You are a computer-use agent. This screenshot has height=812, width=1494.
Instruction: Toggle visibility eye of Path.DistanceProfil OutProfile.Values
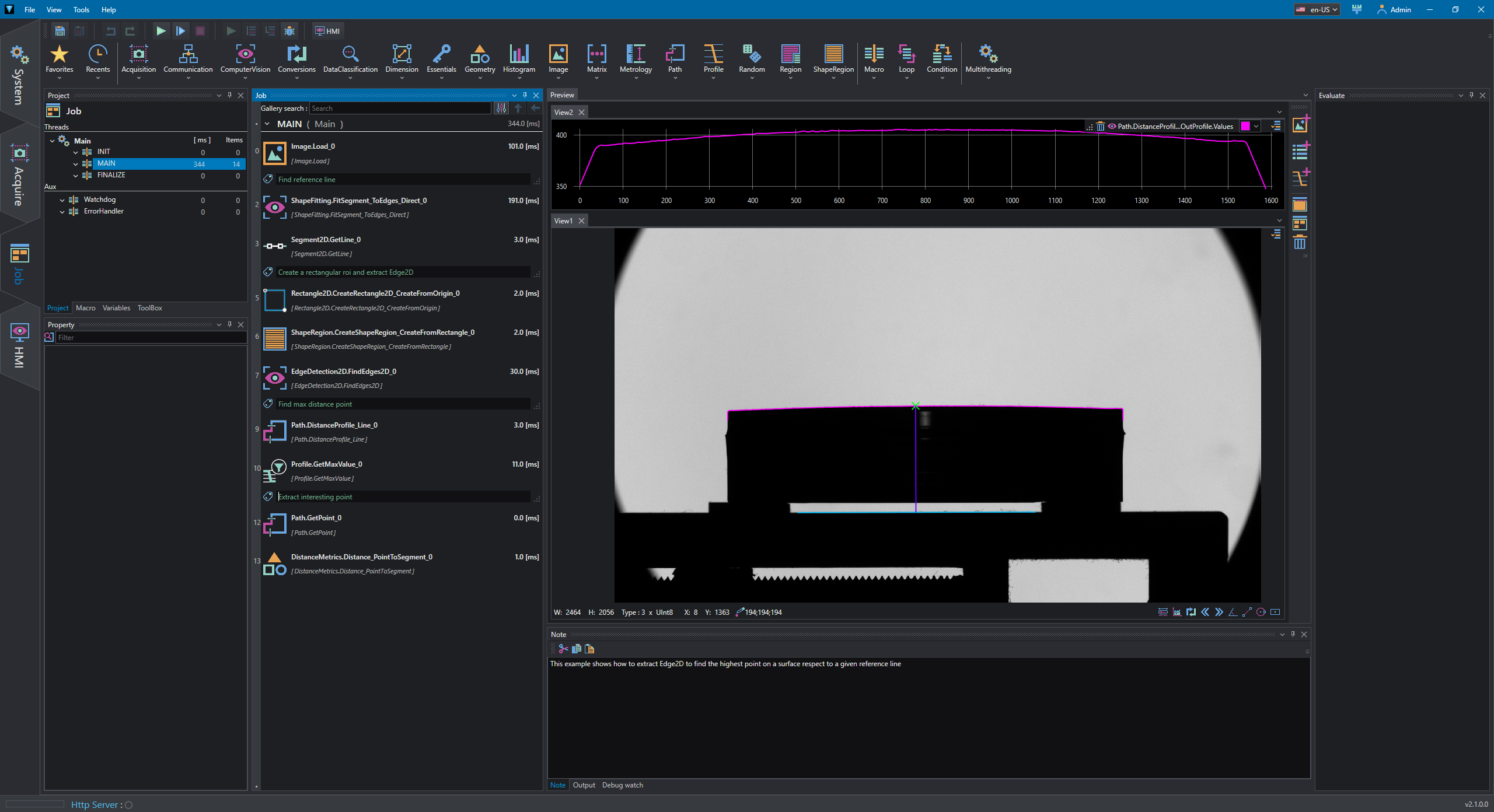pyautogui.click(x=1112, y=127)
